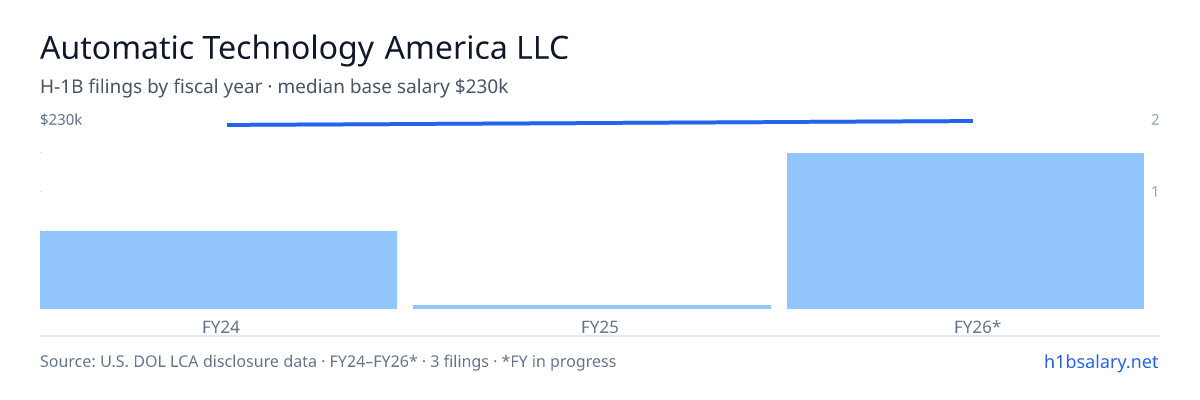Click the left end of the salary line
Viewport: 1200px width, 400px height.
pos(229,125)
